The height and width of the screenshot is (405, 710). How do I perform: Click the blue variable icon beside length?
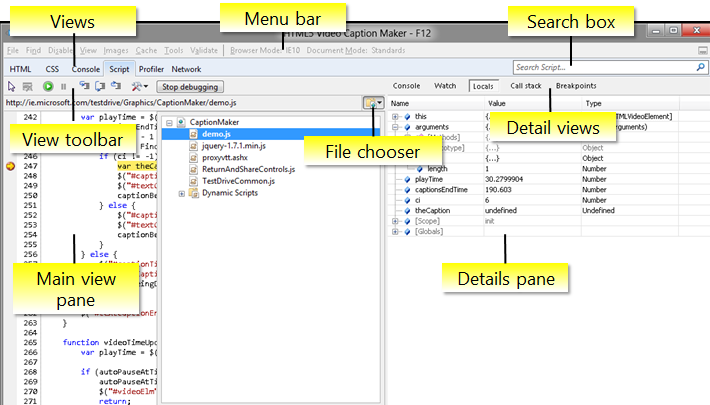[x=420, y=169]
